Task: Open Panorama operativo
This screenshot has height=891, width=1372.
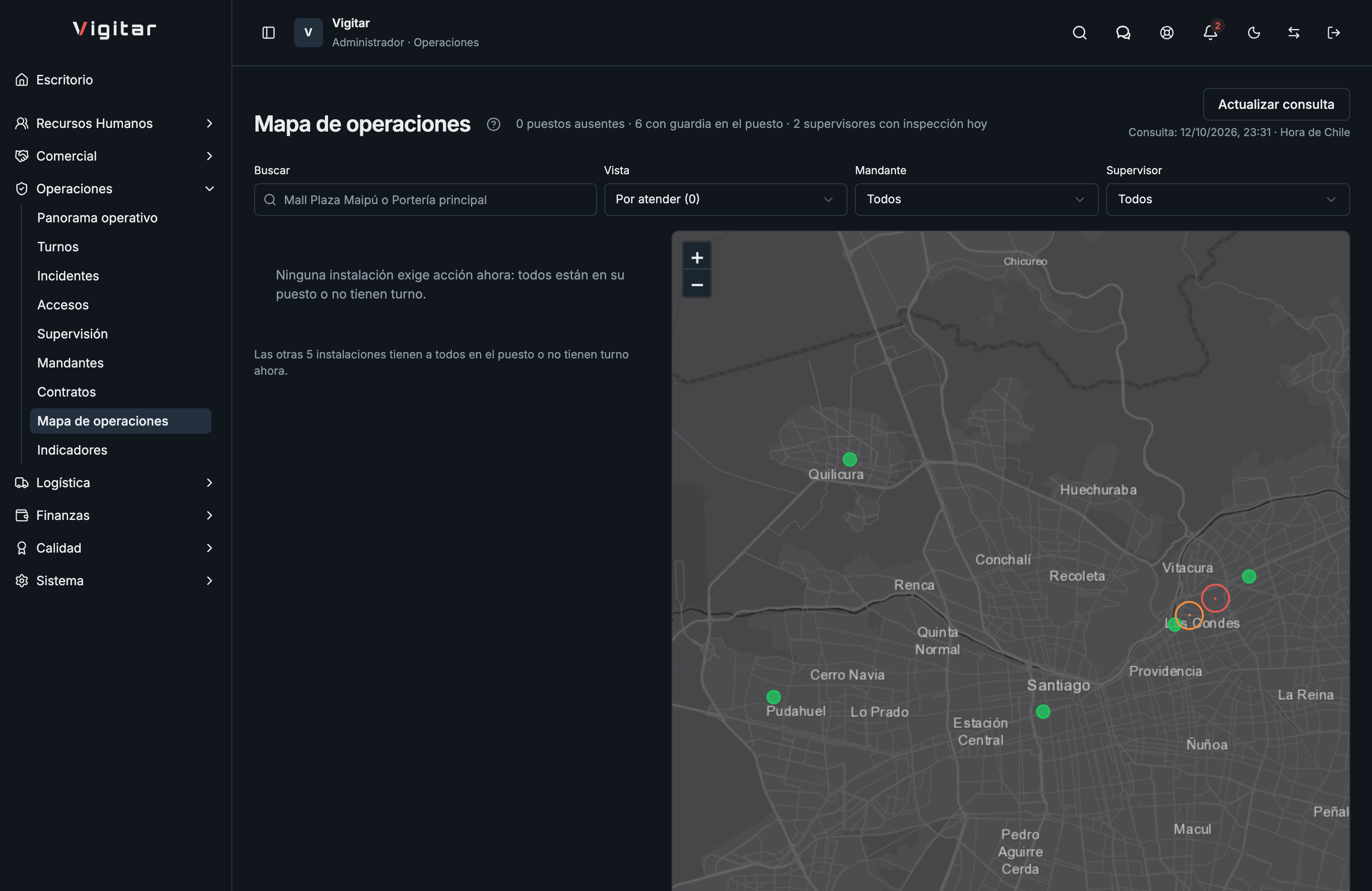Action: coord(121,218)
